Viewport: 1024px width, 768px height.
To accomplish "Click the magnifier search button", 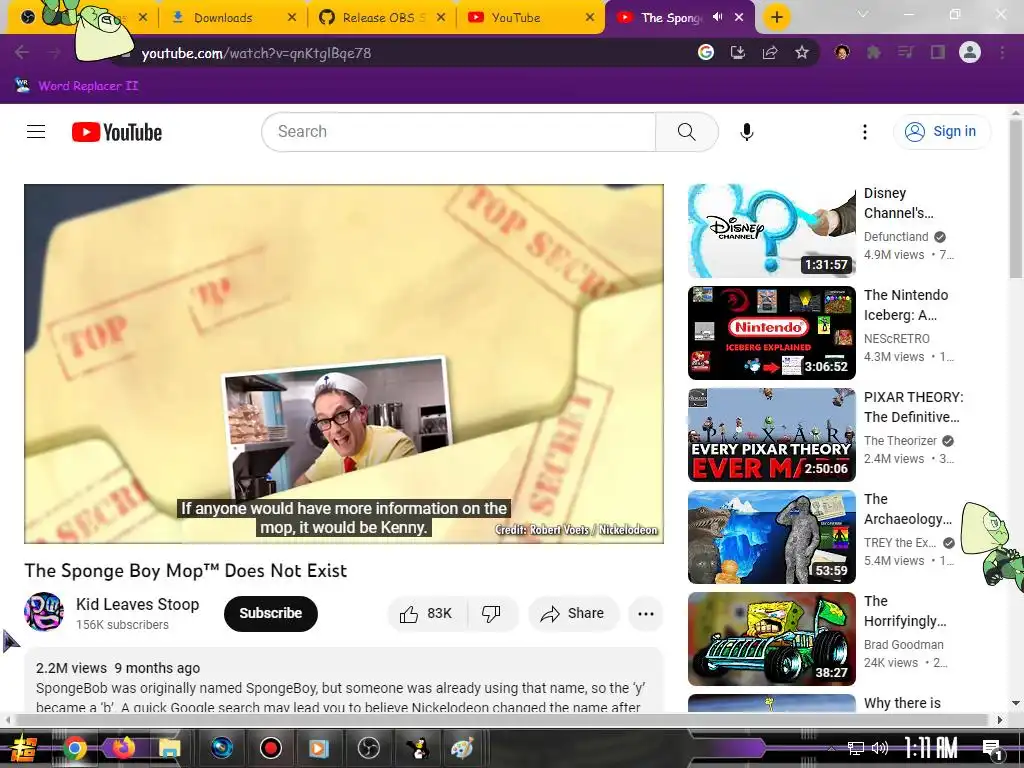I will click(686, 132).
